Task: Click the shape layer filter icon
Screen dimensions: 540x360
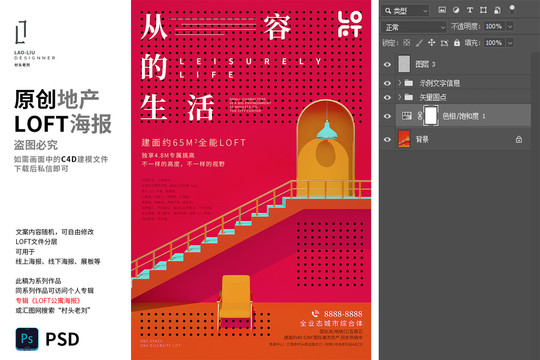Action: [484, 10]
